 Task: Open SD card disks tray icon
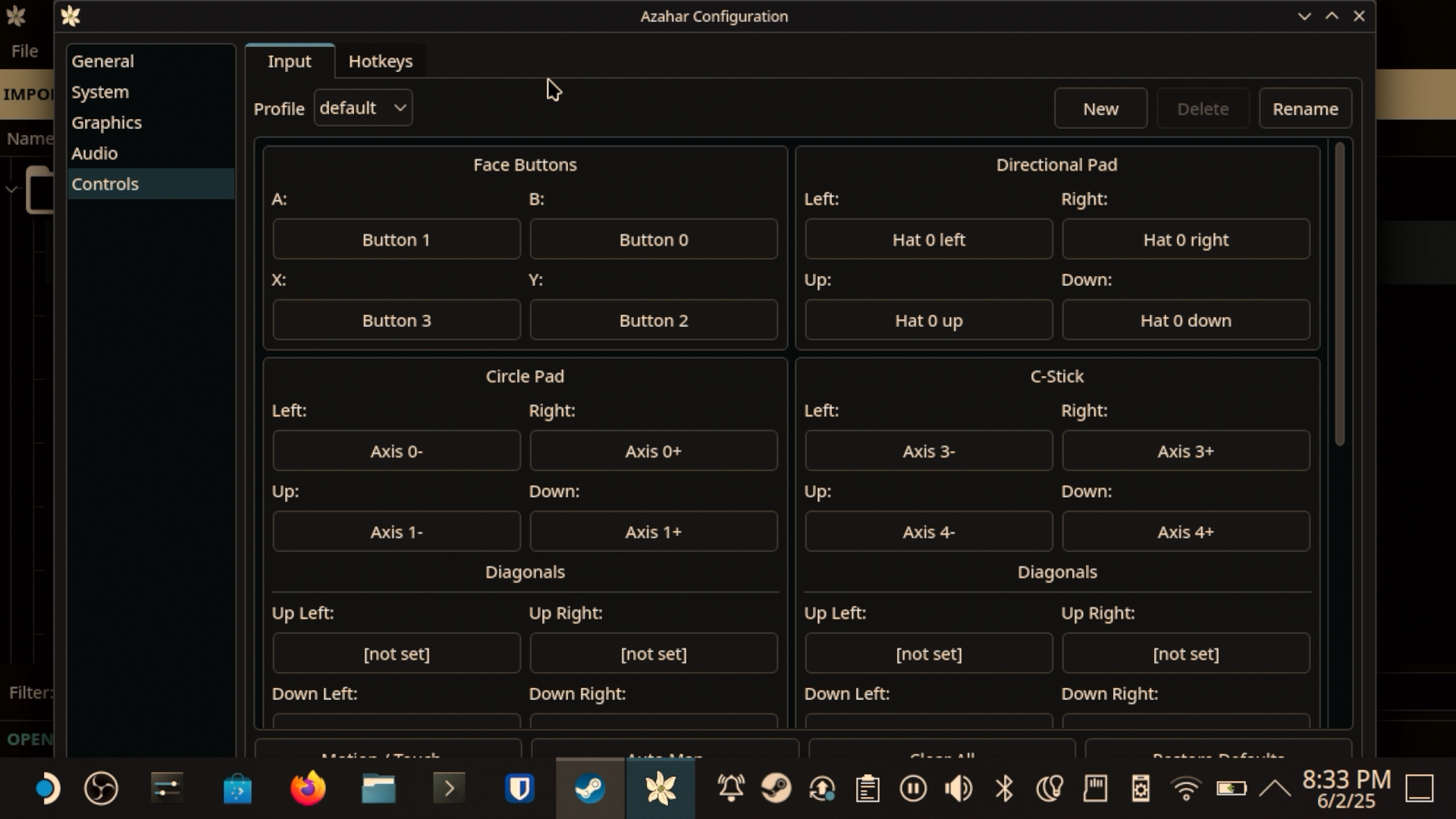coord(1095,789)
